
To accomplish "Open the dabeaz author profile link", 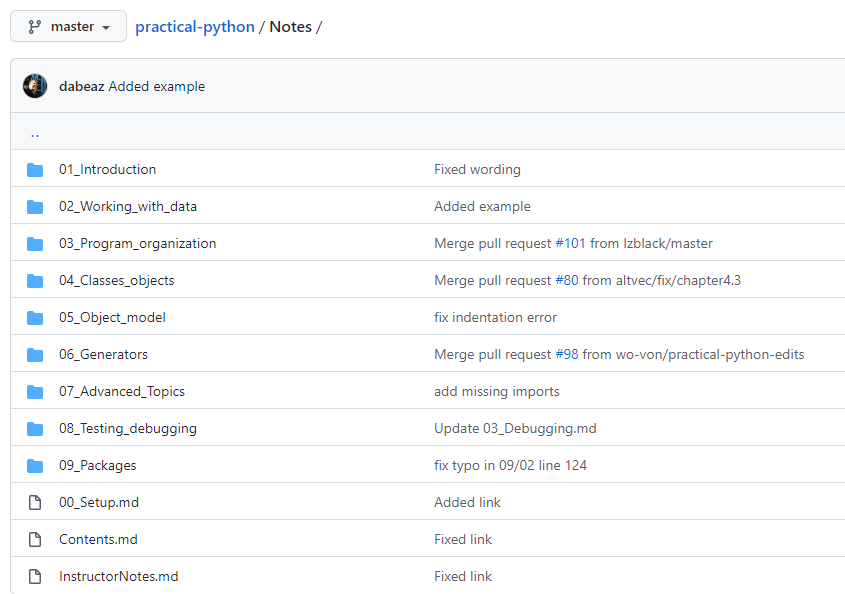I will pos(82,86).
